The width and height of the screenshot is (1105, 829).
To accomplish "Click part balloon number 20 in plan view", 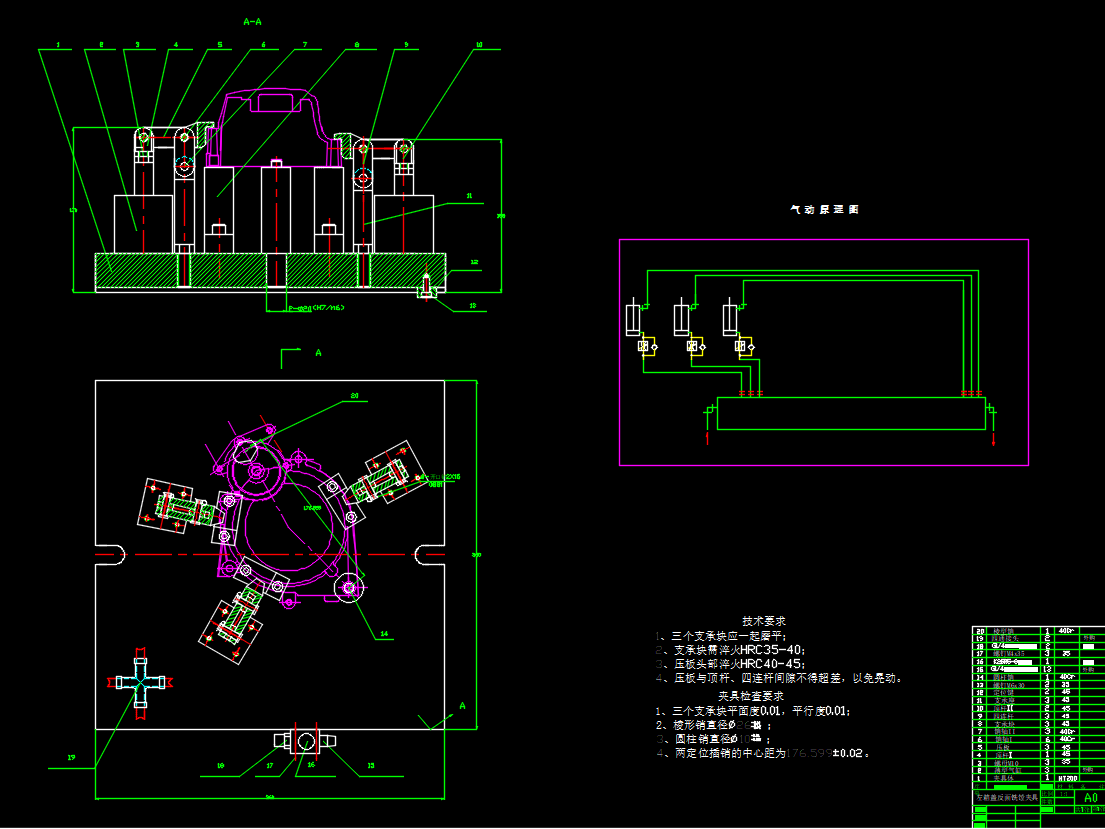I will 353,396.
